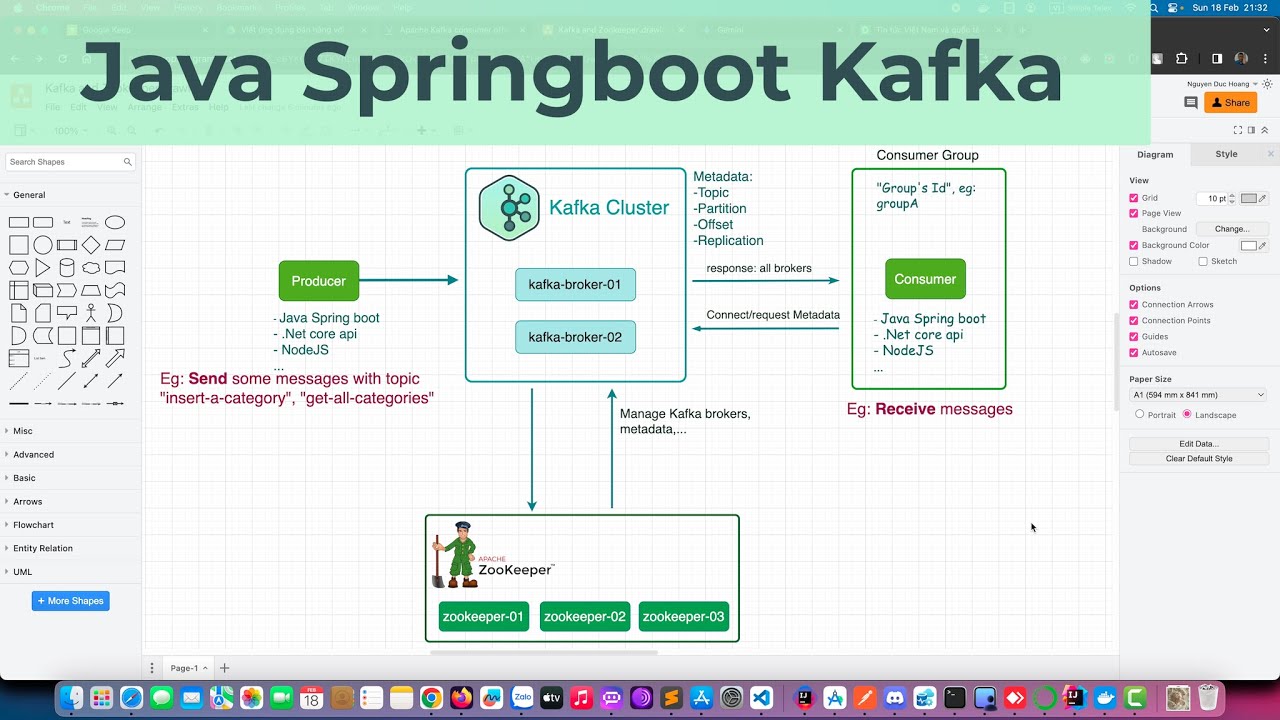Switch to the Diagram tab

click(x=1155, y=154)
